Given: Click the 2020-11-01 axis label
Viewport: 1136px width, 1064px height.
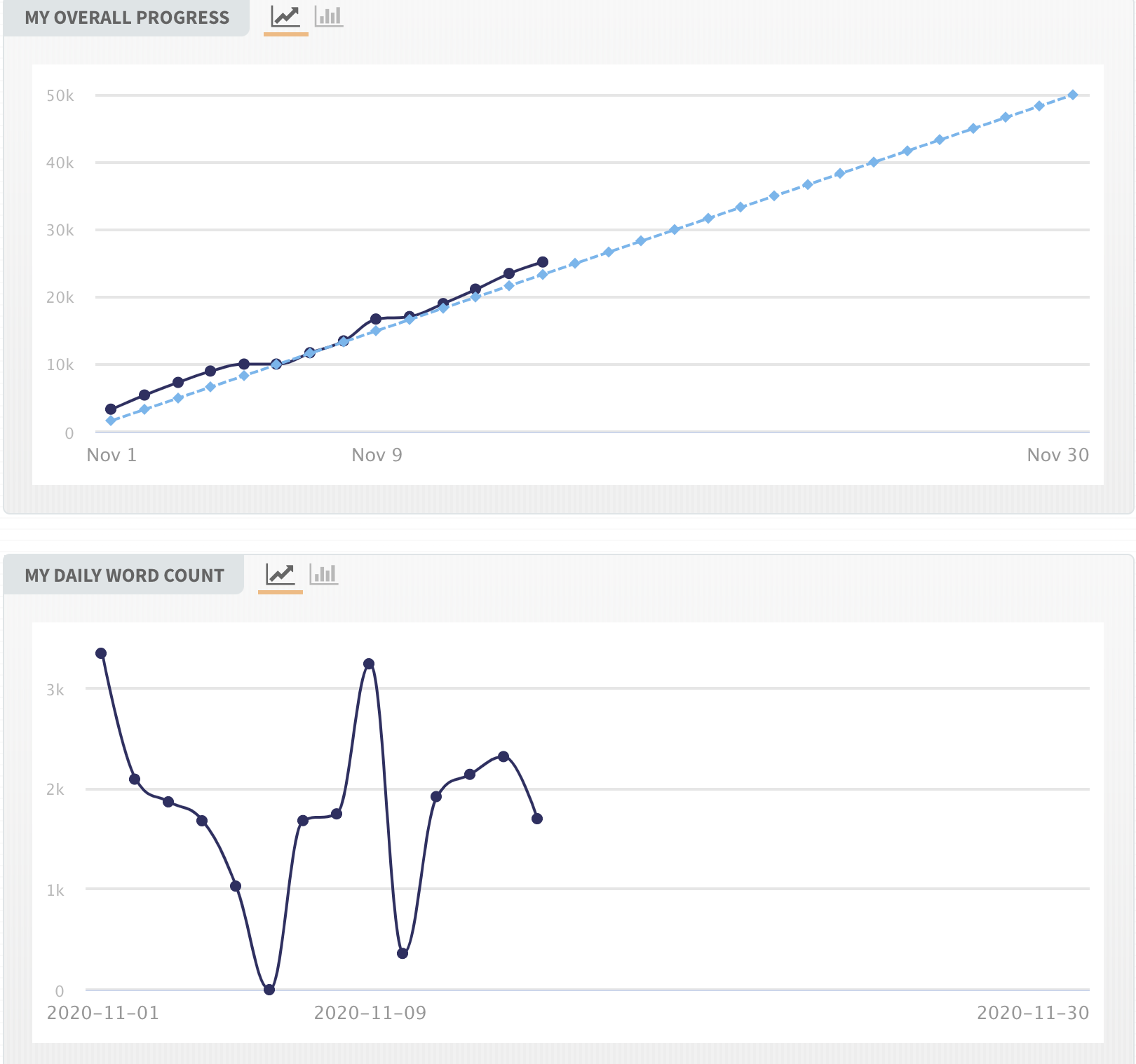Looking at the screenshot, I should (x=103, y=1013).
